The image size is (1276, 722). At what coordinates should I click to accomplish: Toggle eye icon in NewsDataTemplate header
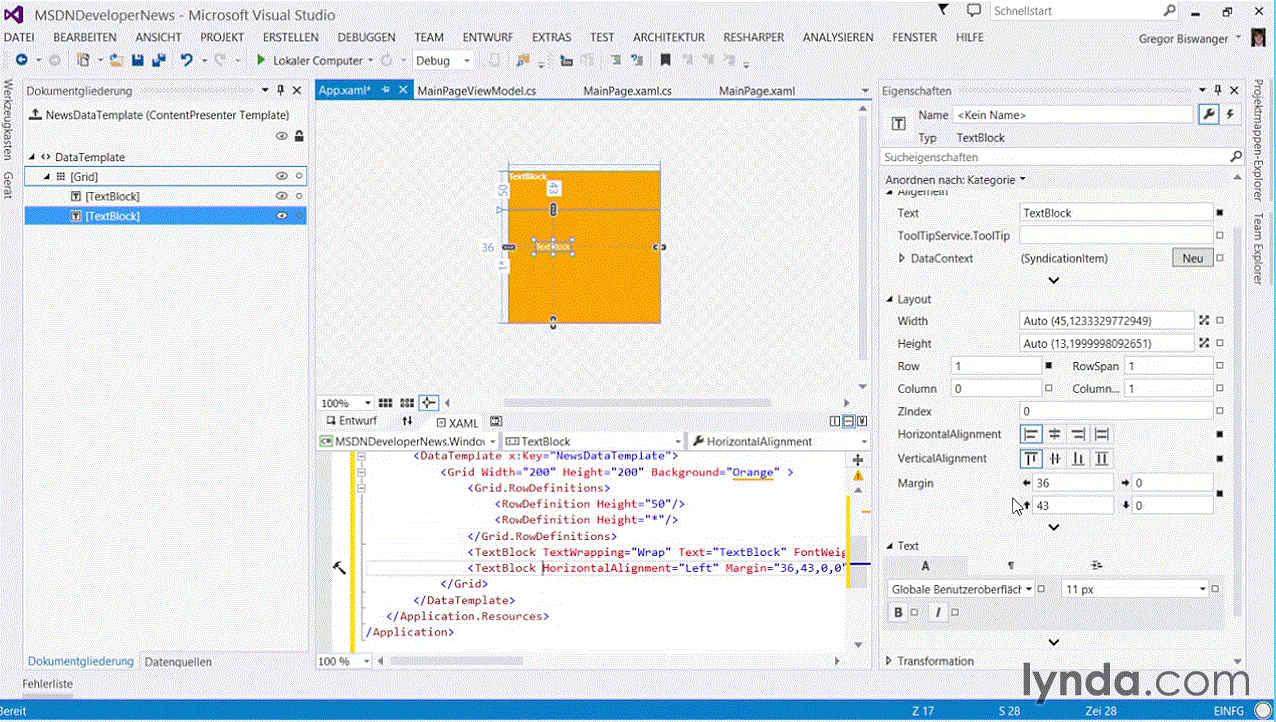(281, 136)
